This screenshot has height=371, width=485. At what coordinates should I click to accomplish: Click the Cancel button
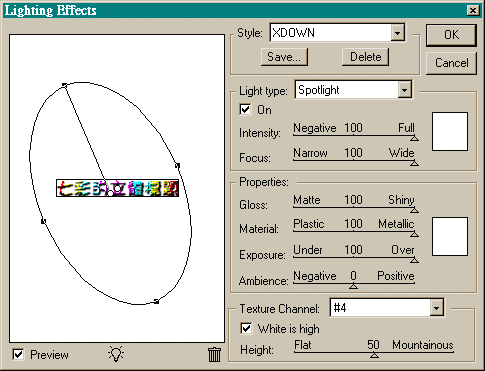pos(451,63)
